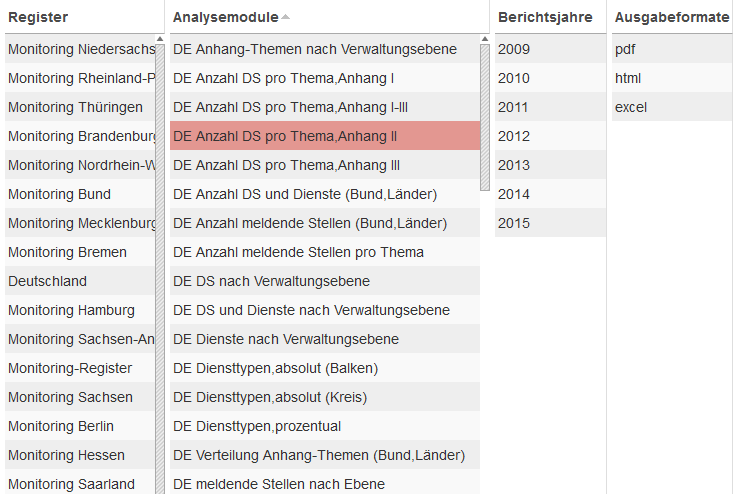The width and height of the screenshot is (735, 494).
Task: Sort by the Register column header
Action: pos(38,17)
